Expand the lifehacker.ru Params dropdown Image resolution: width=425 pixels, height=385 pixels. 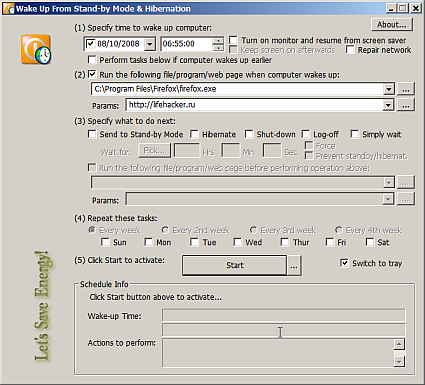click(388, 105)
